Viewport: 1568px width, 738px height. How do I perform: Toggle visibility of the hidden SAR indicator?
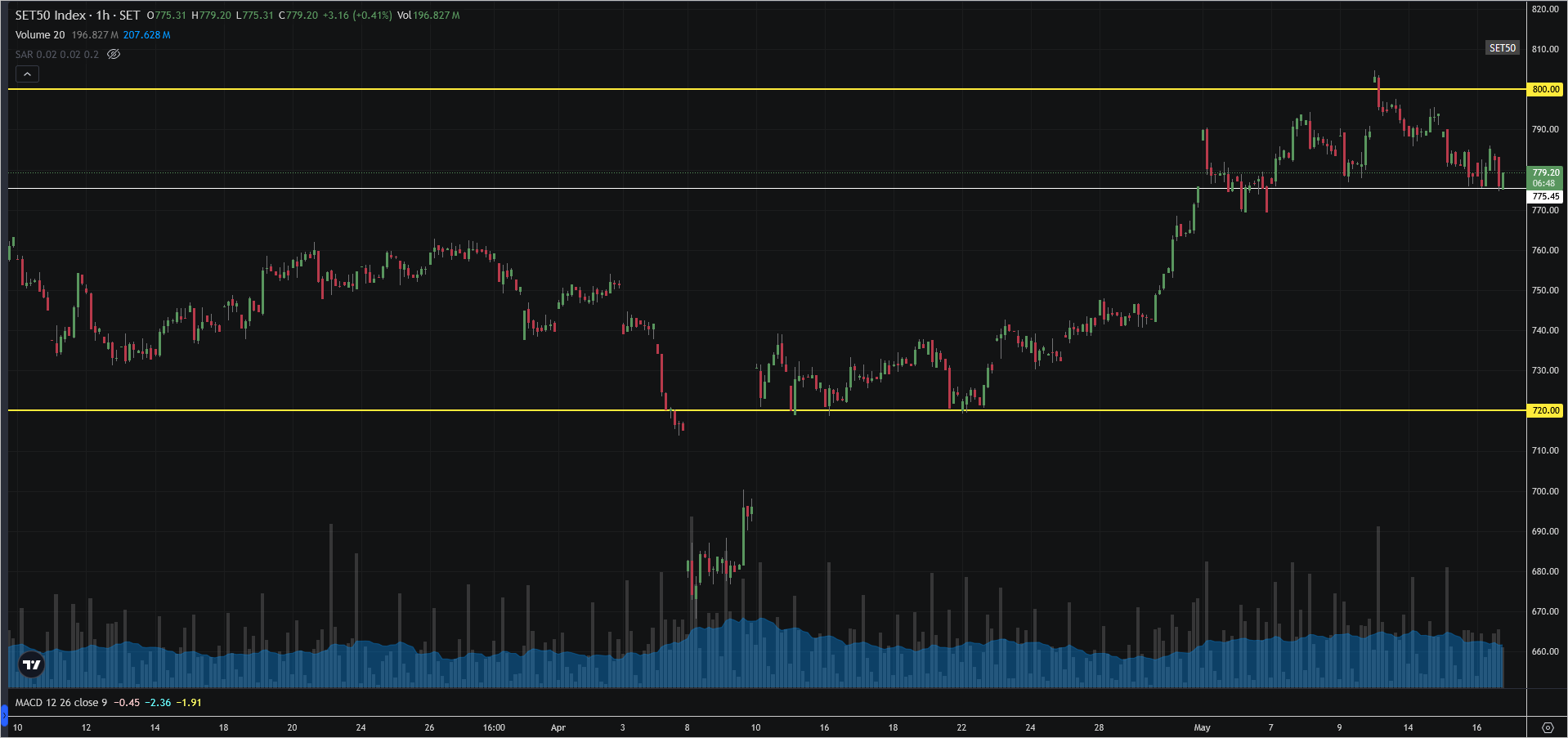click(x=114, y=55)
